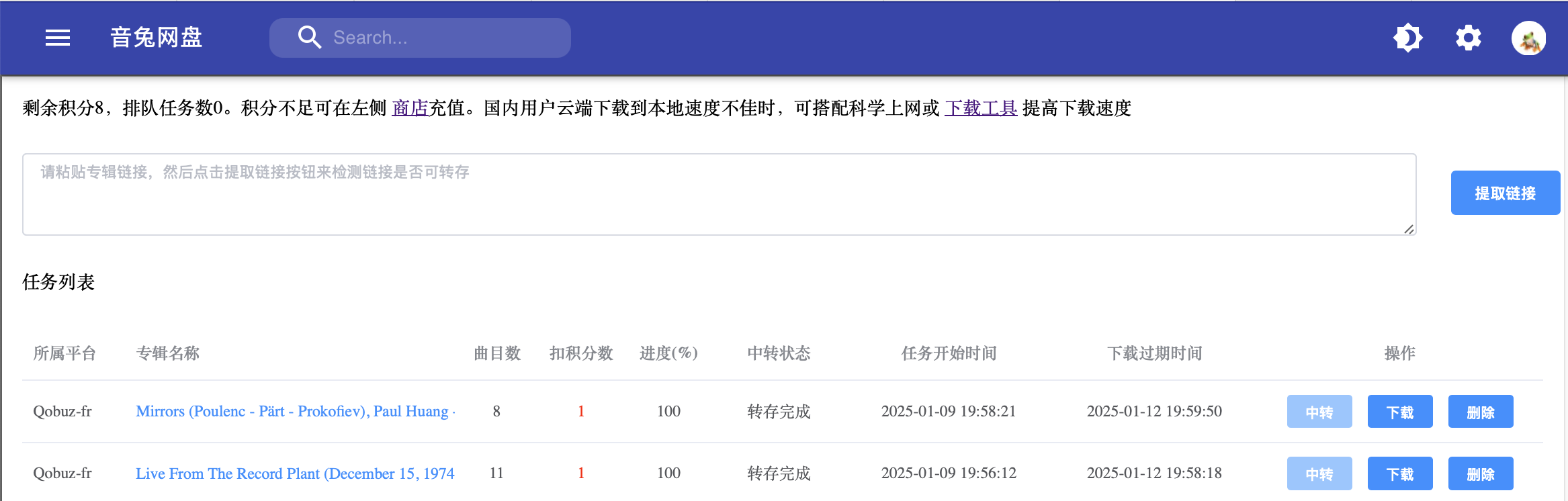This screenshot has width=1568, height=501.
Task: Open the user avatar menu
Action: 1528,38
